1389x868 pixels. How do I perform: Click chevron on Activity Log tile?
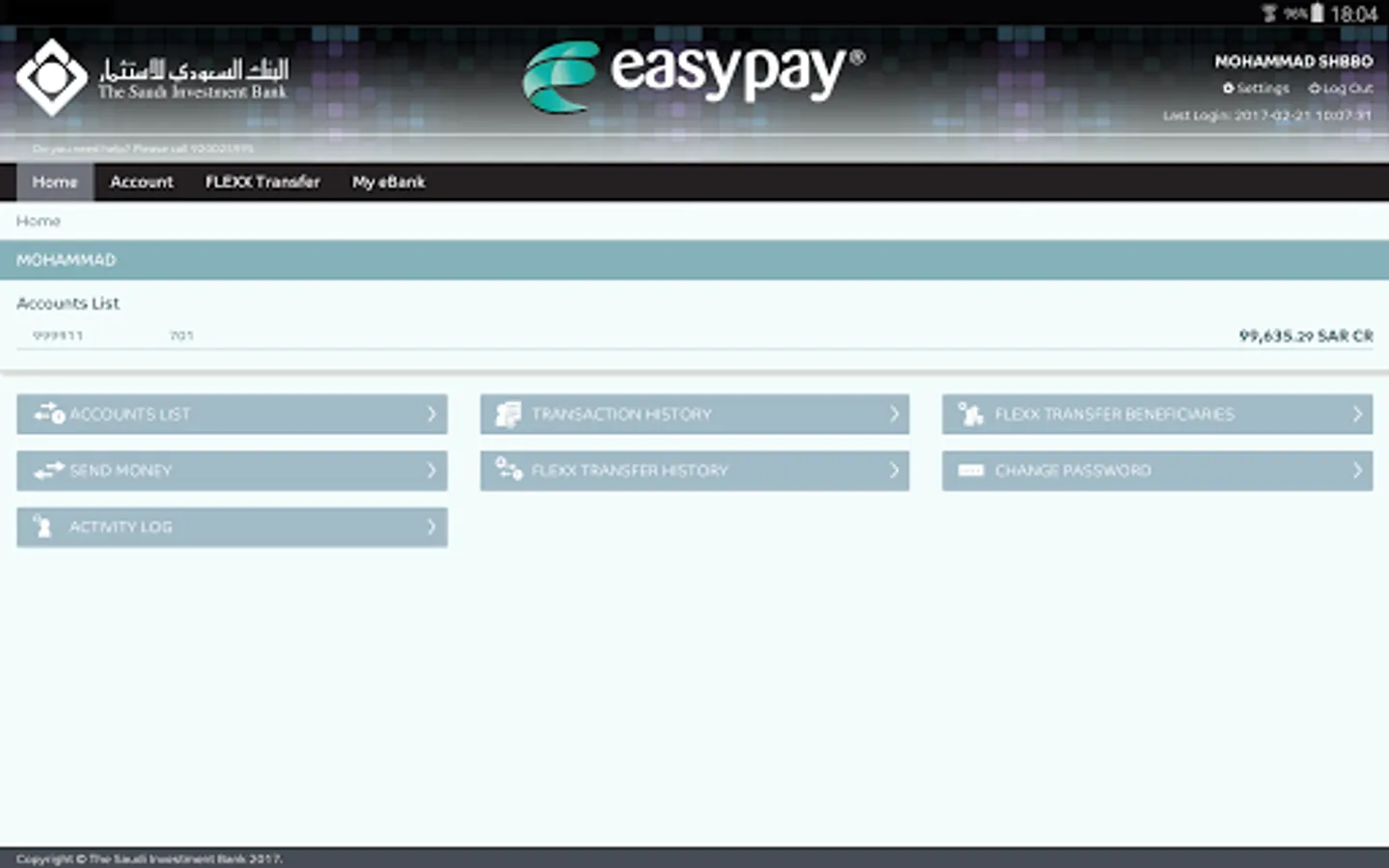click(431, 528)
